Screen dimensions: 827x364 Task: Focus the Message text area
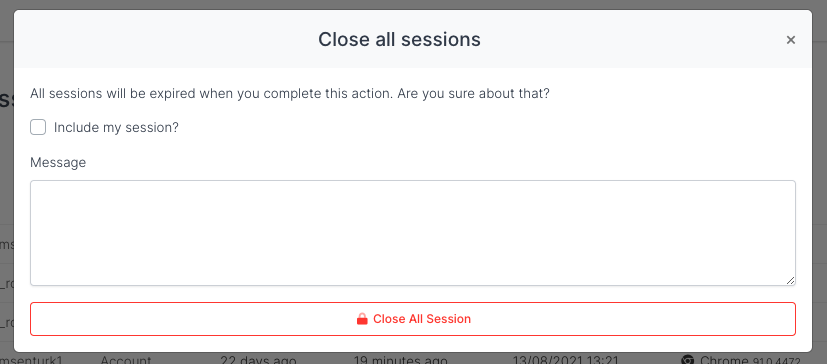[412, 233]
